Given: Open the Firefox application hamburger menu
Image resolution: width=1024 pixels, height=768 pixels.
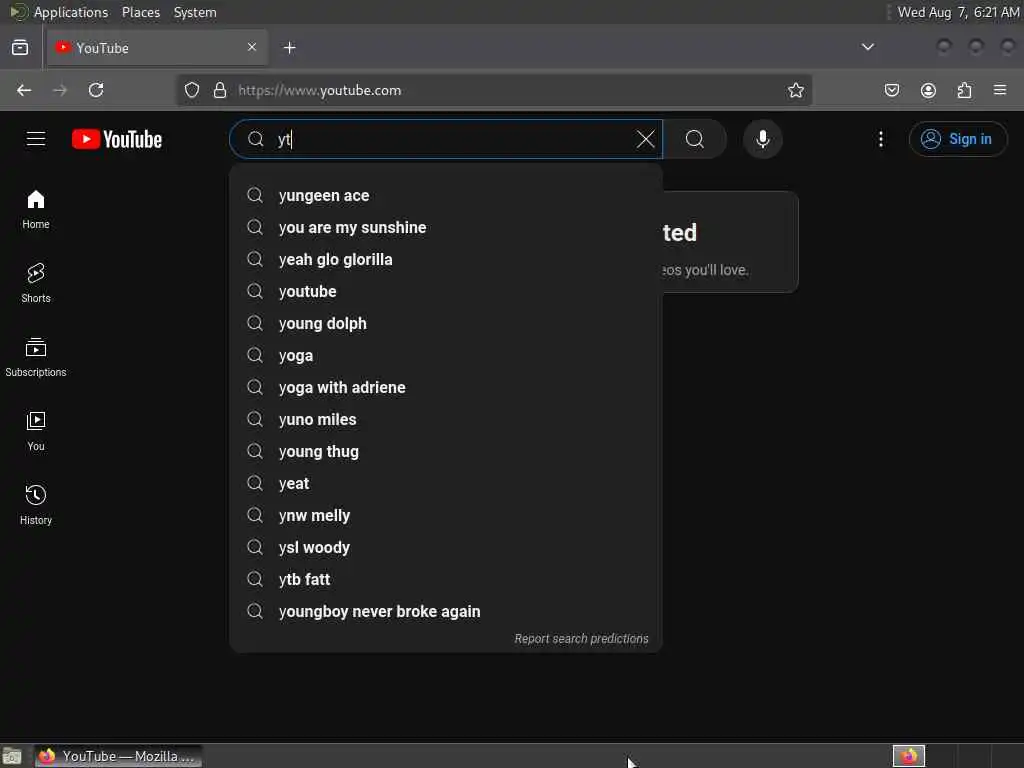Looking at the screenshot, I should [1000, 90].
